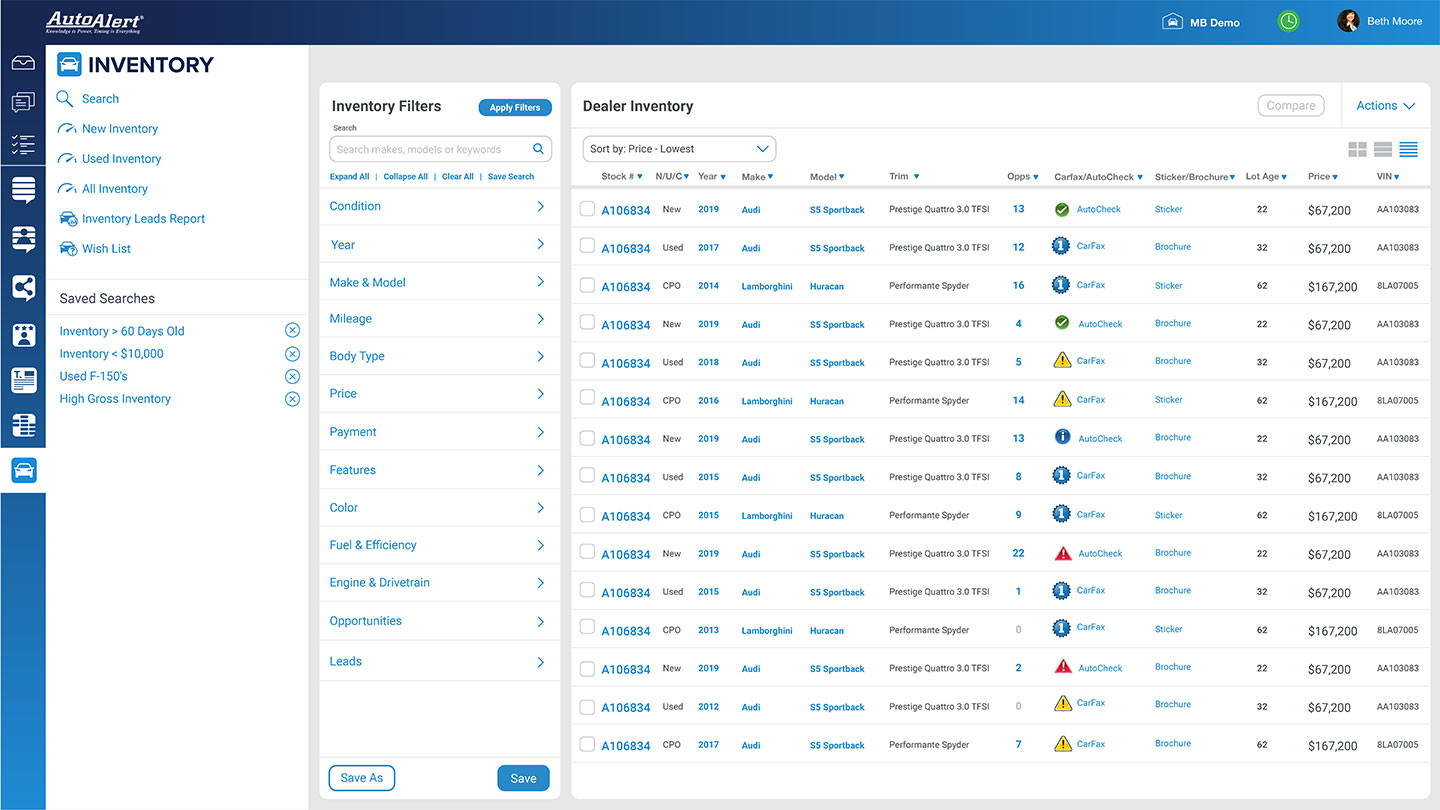The height and width of the screenshot is (810, 1440).
Task: Switch to medium row card view
Action: 1383,150
